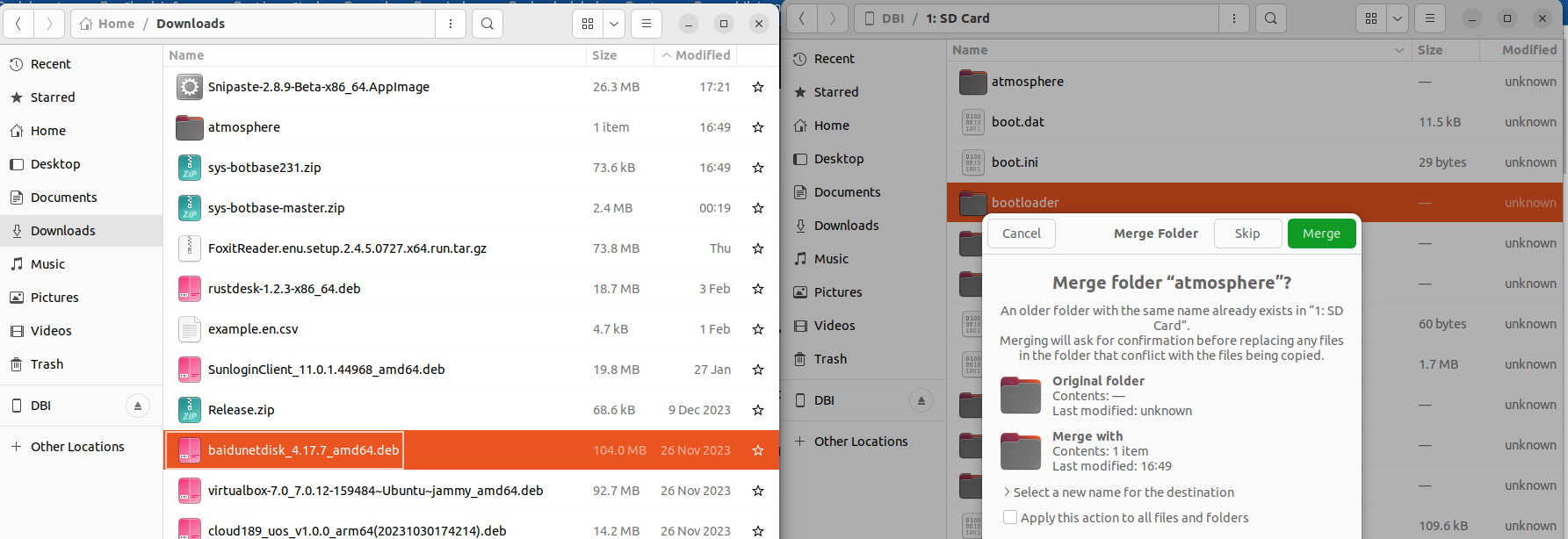Click Skip in the merge dialog

(1246, 234)
